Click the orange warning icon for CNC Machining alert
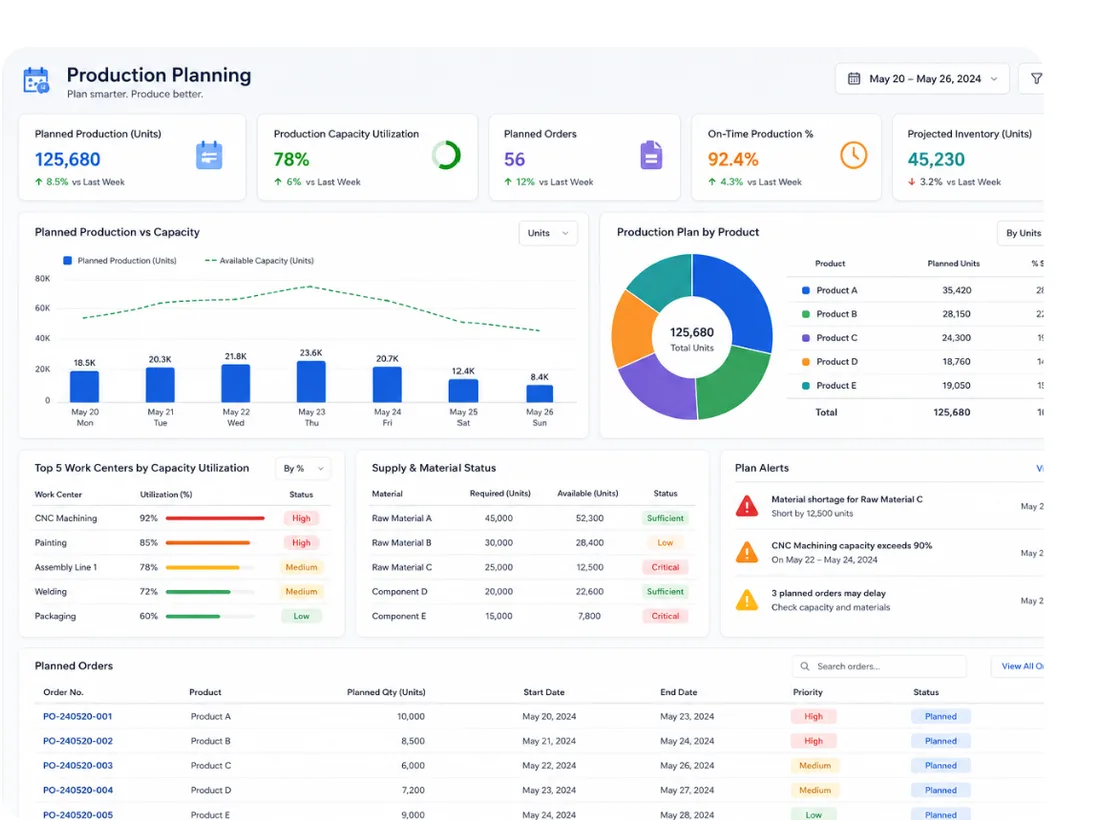This screenshot has height=820, width=1119. (746, 552)
